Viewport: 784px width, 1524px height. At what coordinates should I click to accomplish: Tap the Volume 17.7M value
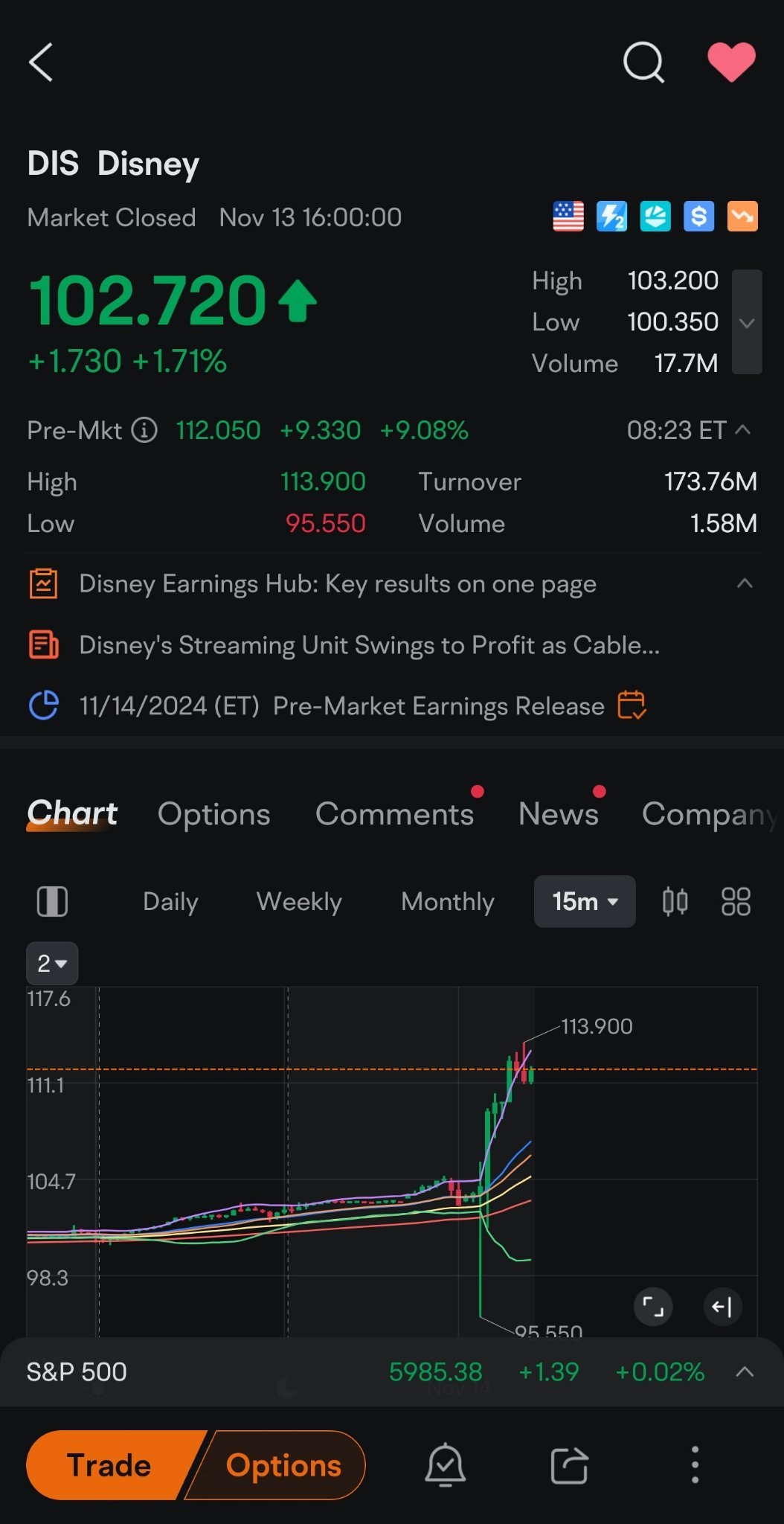pos(686,363)
